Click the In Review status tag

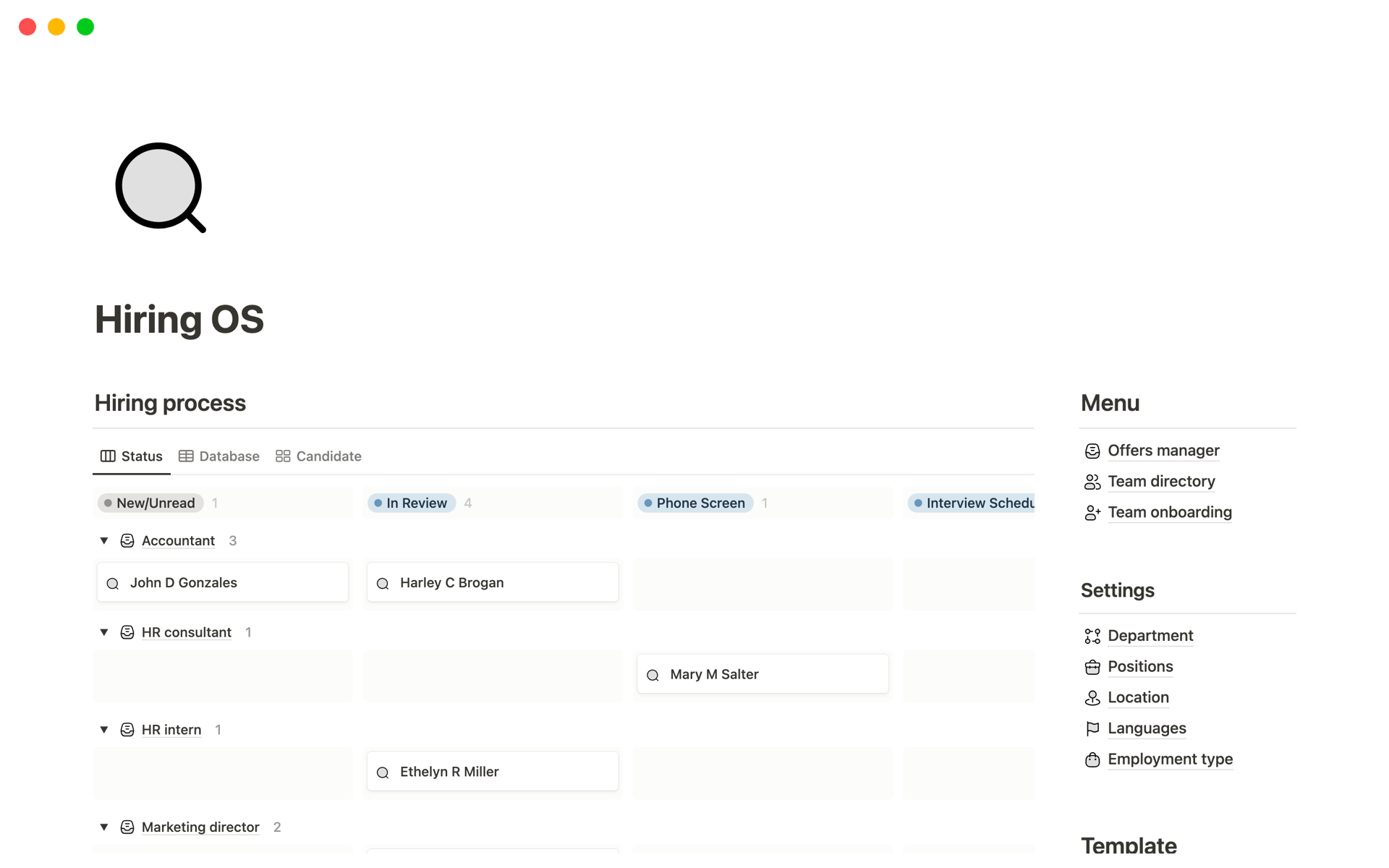coord(412,503)
